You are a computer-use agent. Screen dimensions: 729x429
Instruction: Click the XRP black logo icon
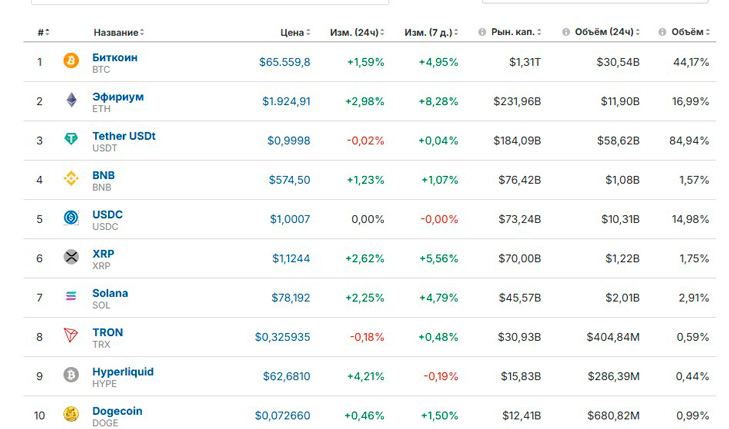pos(71,257)
